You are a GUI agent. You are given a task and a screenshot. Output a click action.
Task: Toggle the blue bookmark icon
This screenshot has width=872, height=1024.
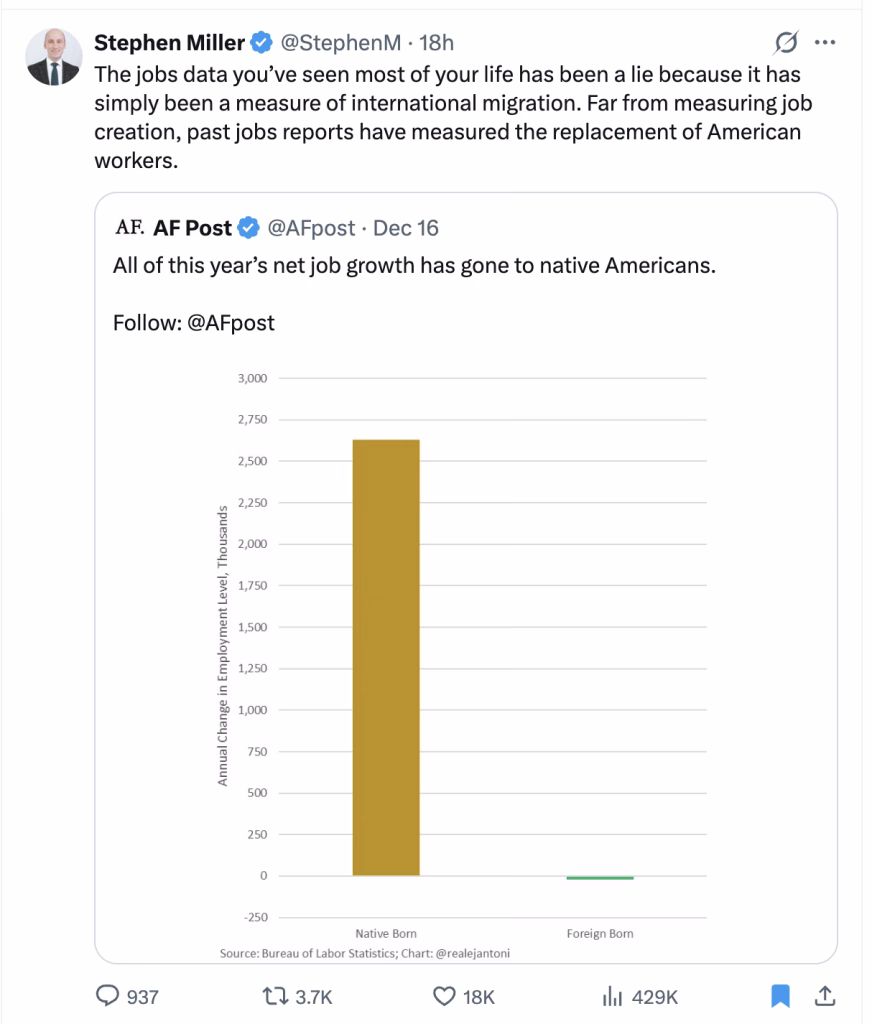(x=782, y=996)
